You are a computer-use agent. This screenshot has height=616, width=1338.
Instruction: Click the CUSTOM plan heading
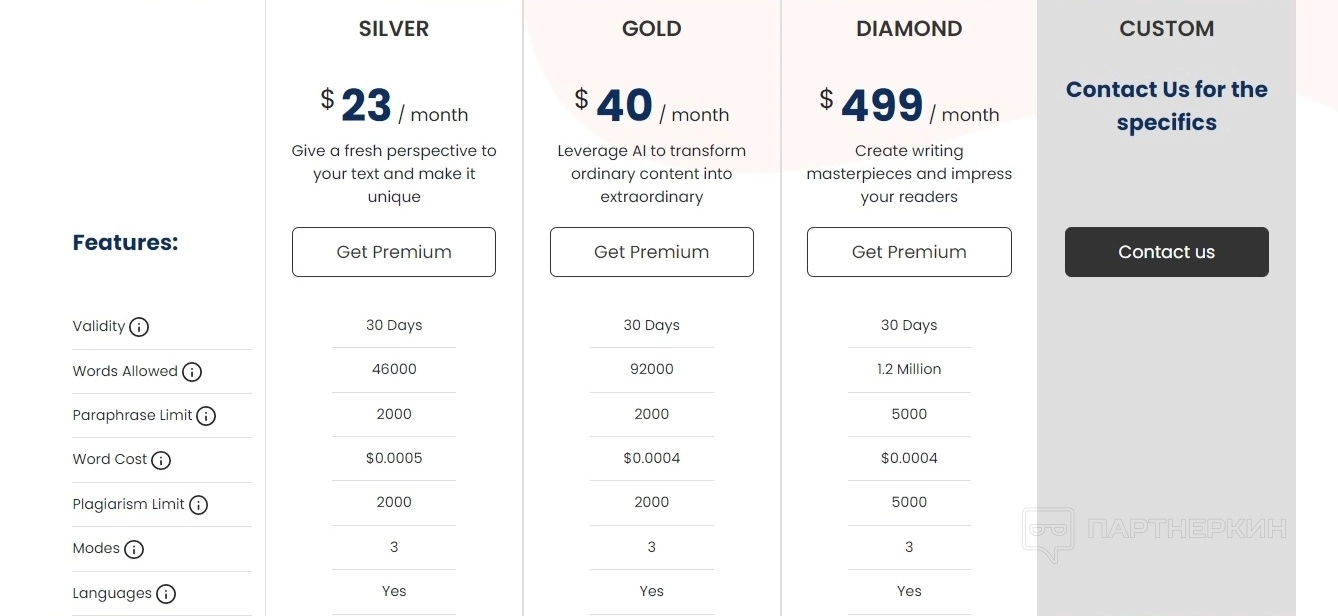[1167, 29]
